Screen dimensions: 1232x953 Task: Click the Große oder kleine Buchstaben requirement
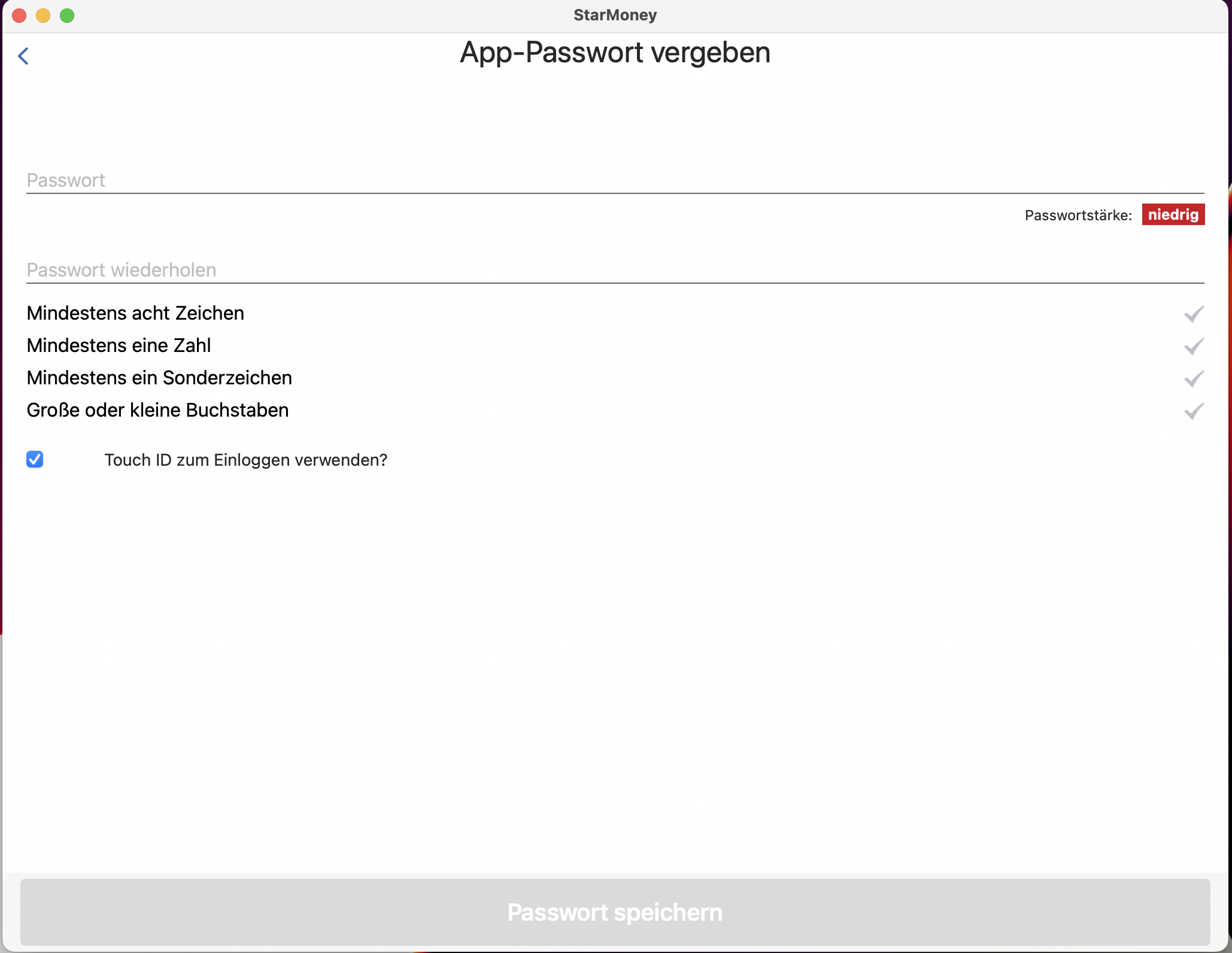click(157, 410)
